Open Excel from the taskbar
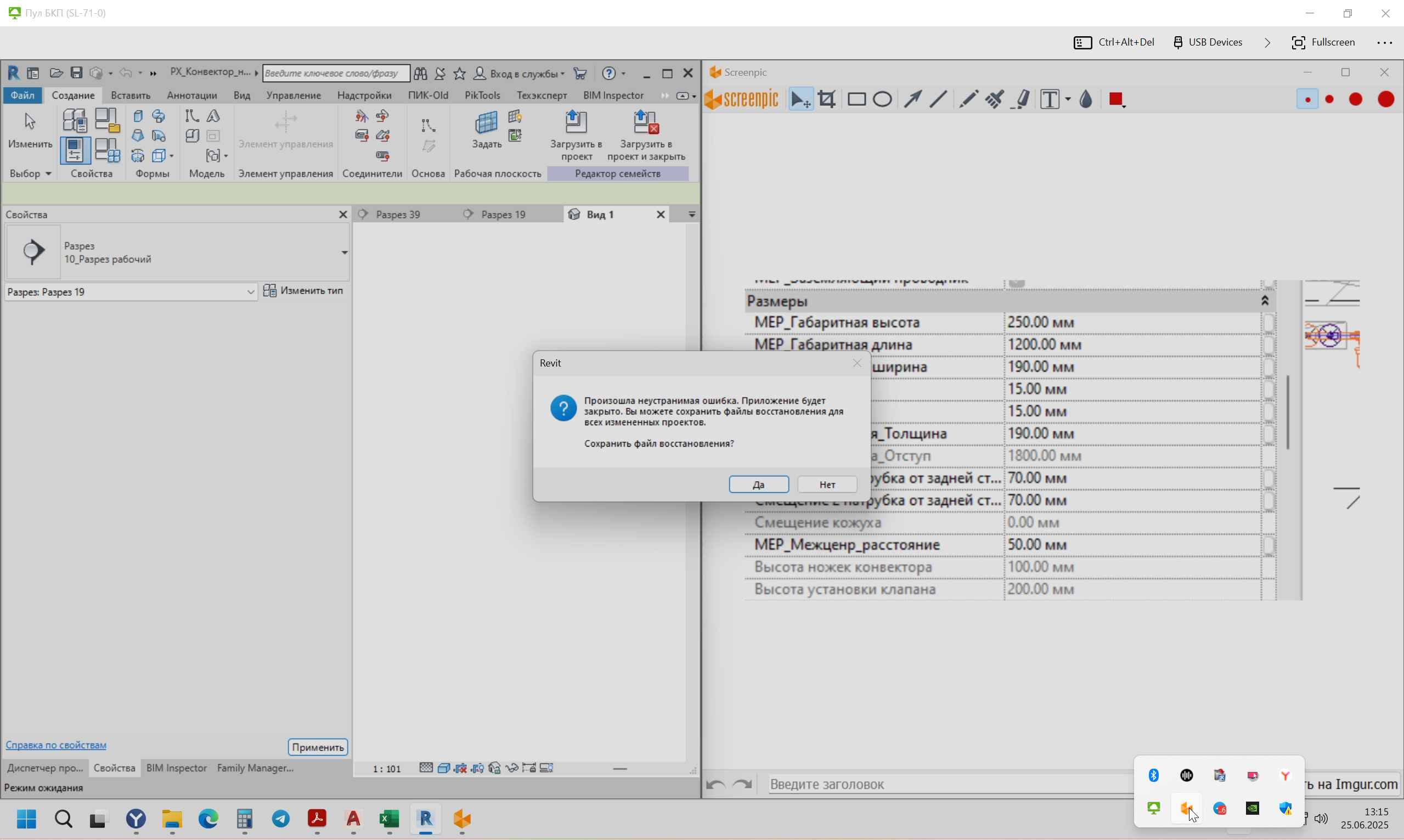 390,820
